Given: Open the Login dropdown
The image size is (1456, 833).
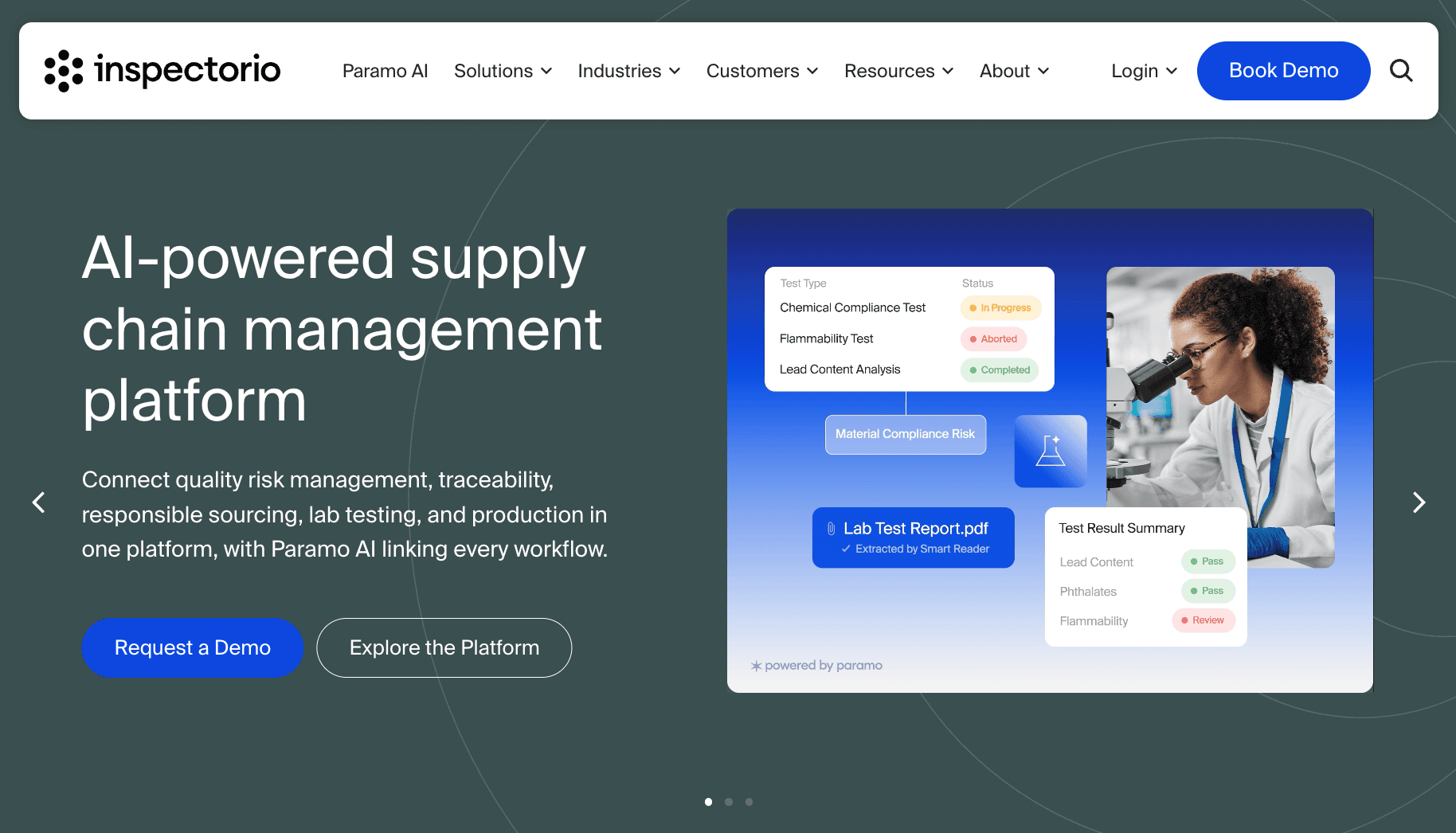Looking at the screenshot, I should tap(1145, 71).
